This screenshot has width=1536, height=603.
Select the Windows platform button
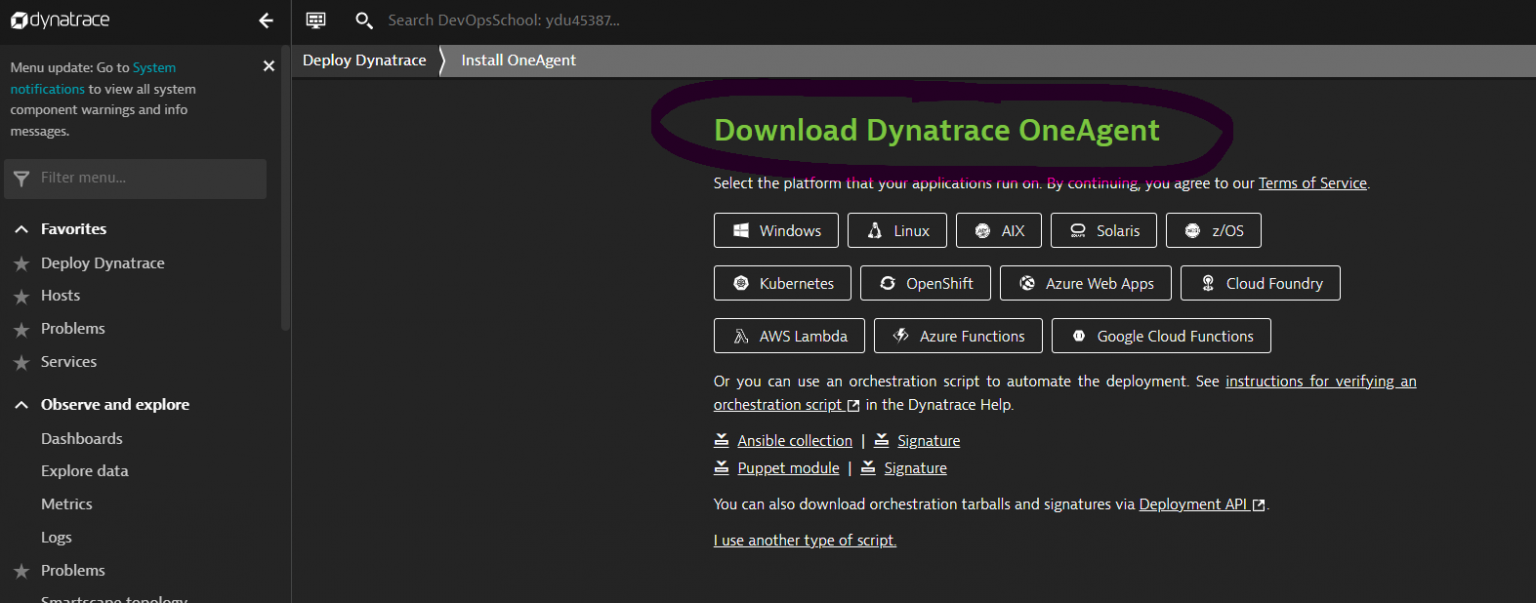tap(775, 230)
